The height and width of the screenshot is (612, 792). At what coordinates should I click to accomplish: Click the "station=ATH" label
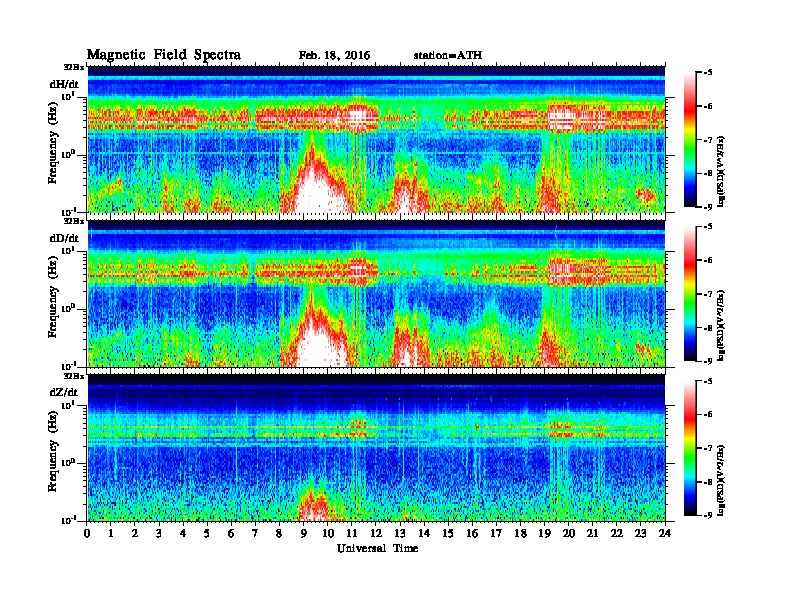pos(448,55)
